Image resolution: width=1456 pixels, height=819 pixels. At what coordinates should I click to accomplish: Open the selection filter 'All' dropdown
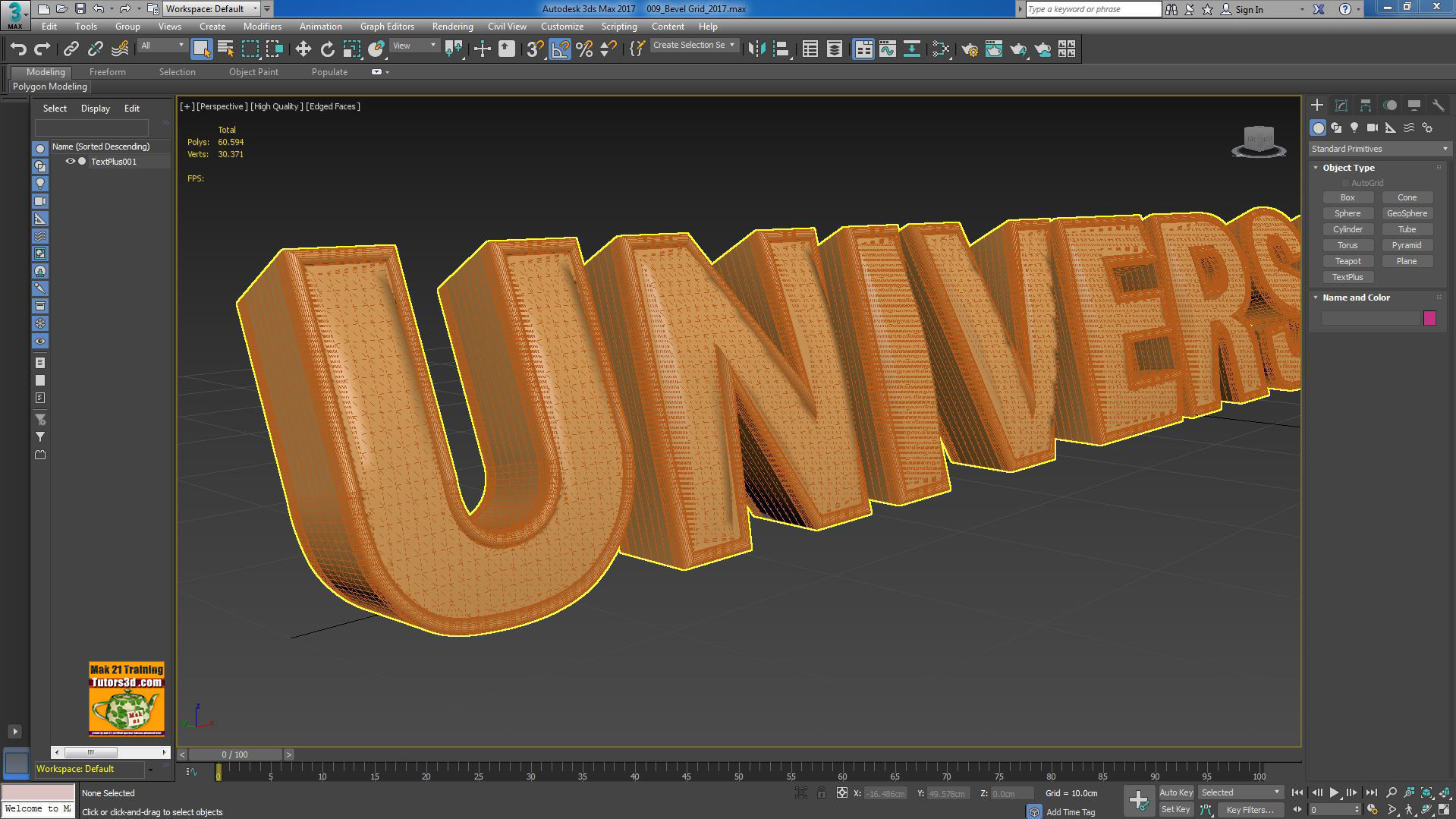tap(162, 46)
